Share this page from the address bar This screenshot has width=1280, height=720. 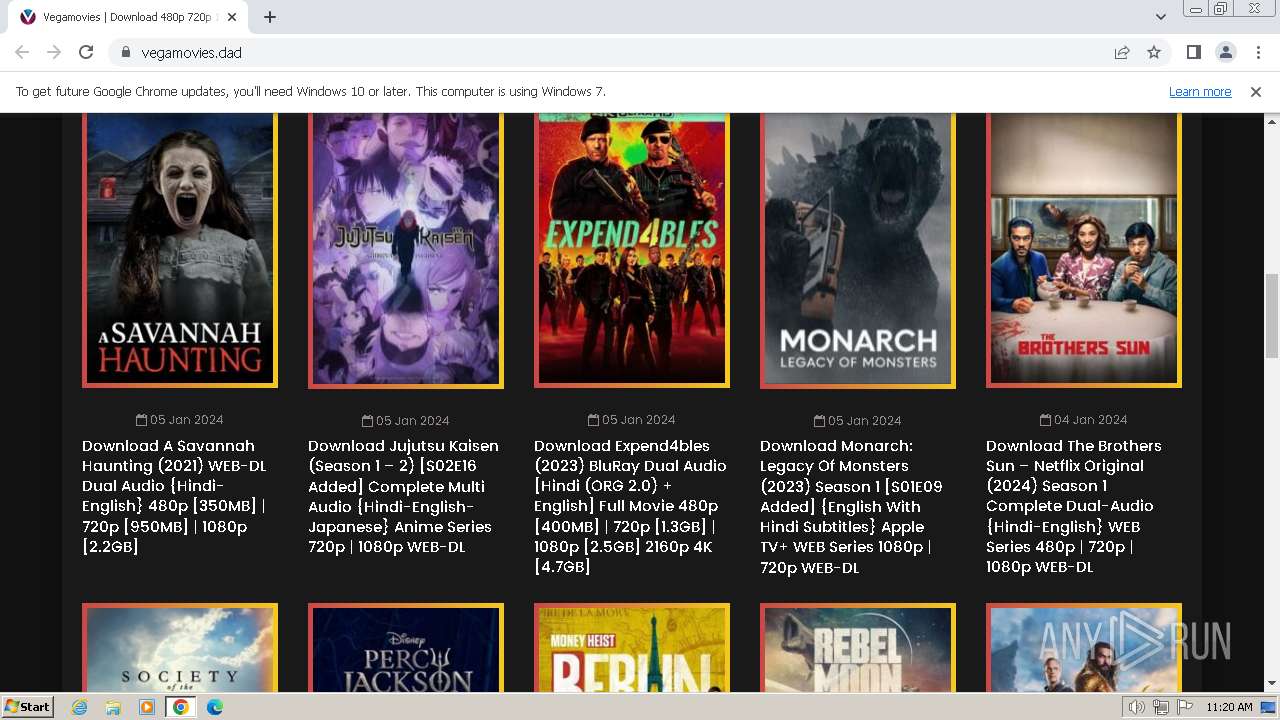[x=1122, y=53]
